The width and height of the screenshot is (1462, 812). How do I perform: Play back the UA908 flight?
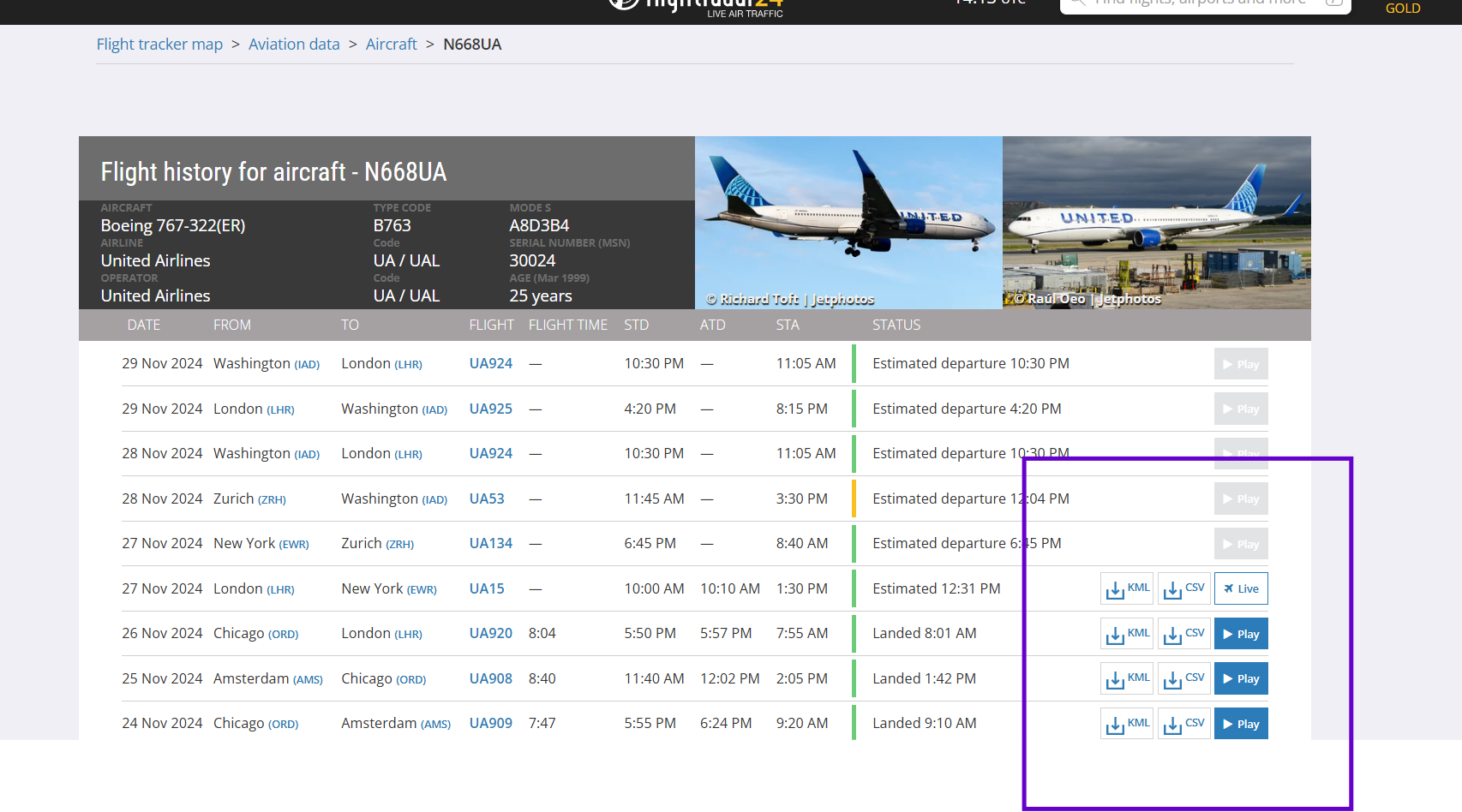[1240, 678]
